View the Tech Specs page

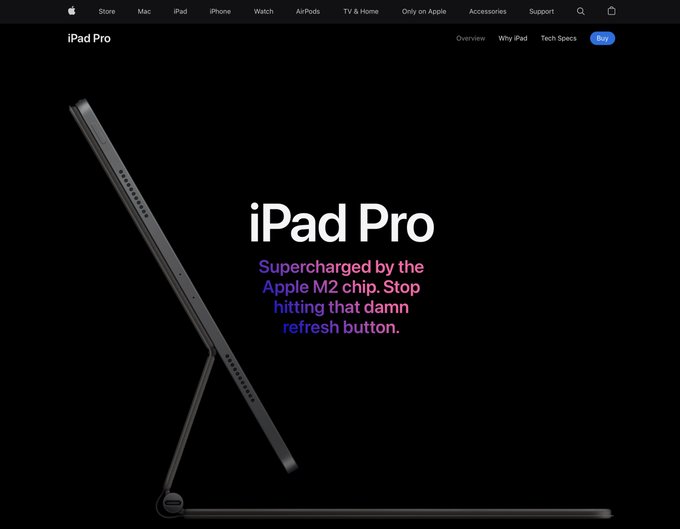click(559, 38)
